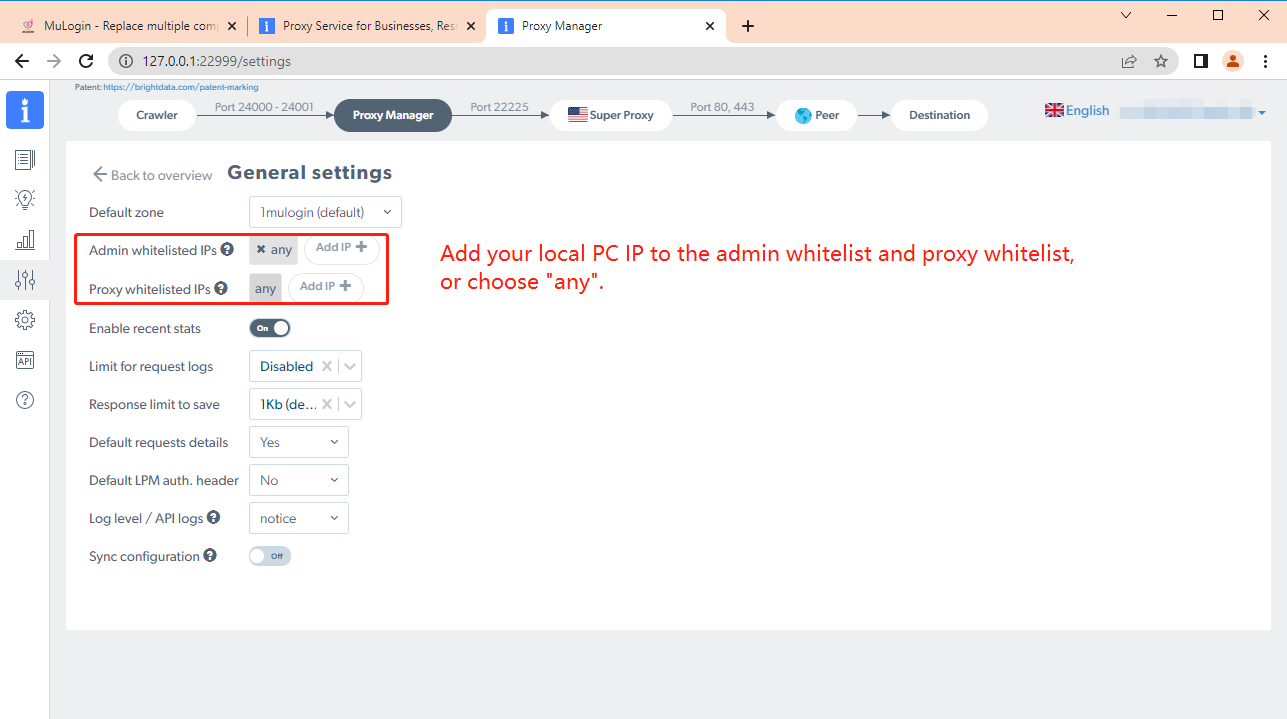Turn on Sync configuration
Screen dimensions: 1287x719
(x=269, y=556)
